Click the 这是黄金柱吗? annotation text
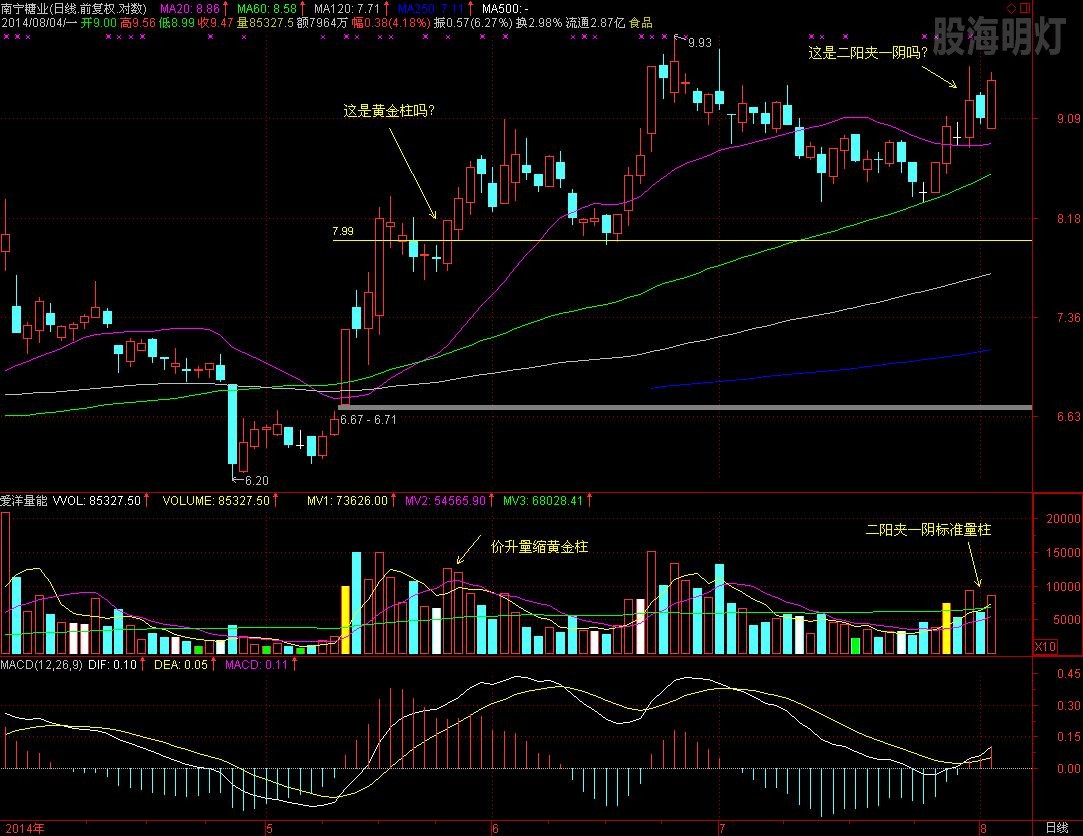Screen dimensions: 1083x836 (389, 112)
